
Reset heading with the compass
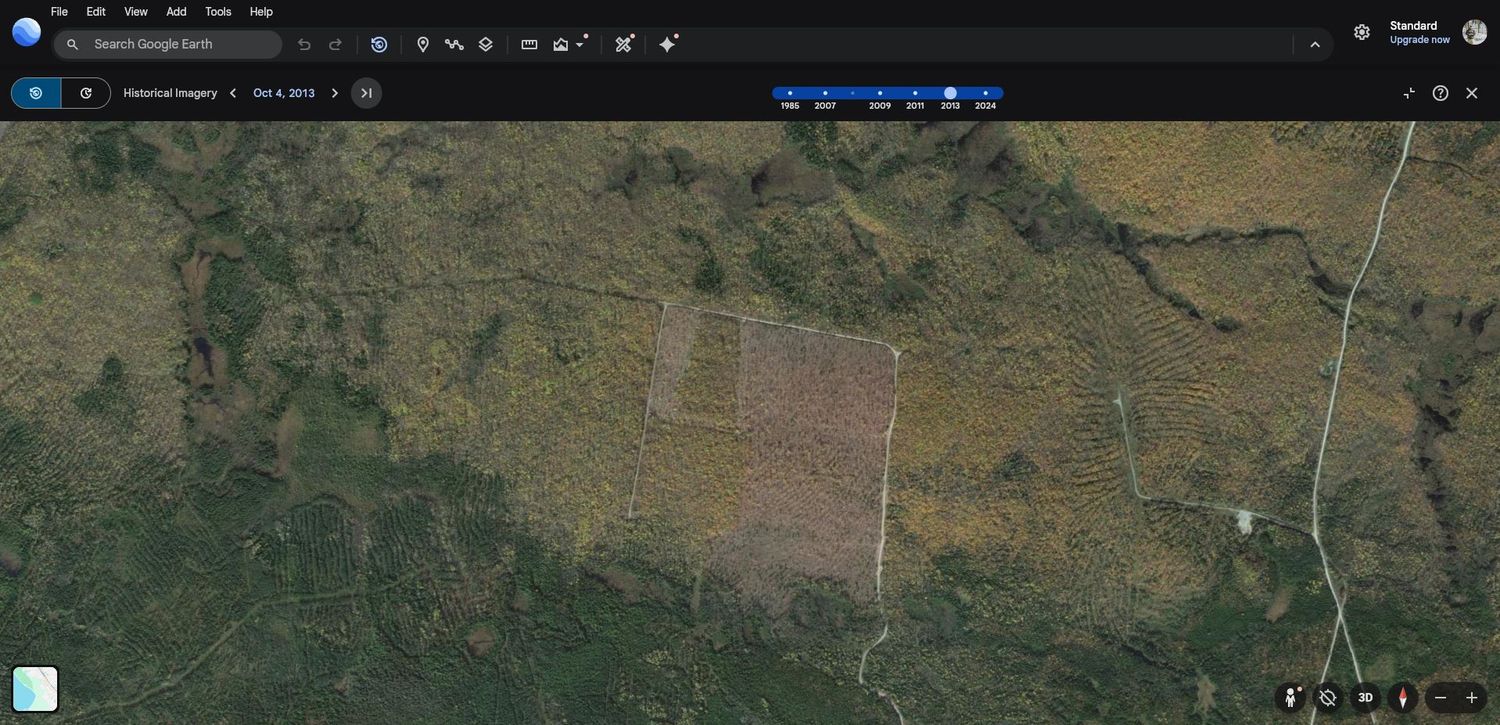1403,697
